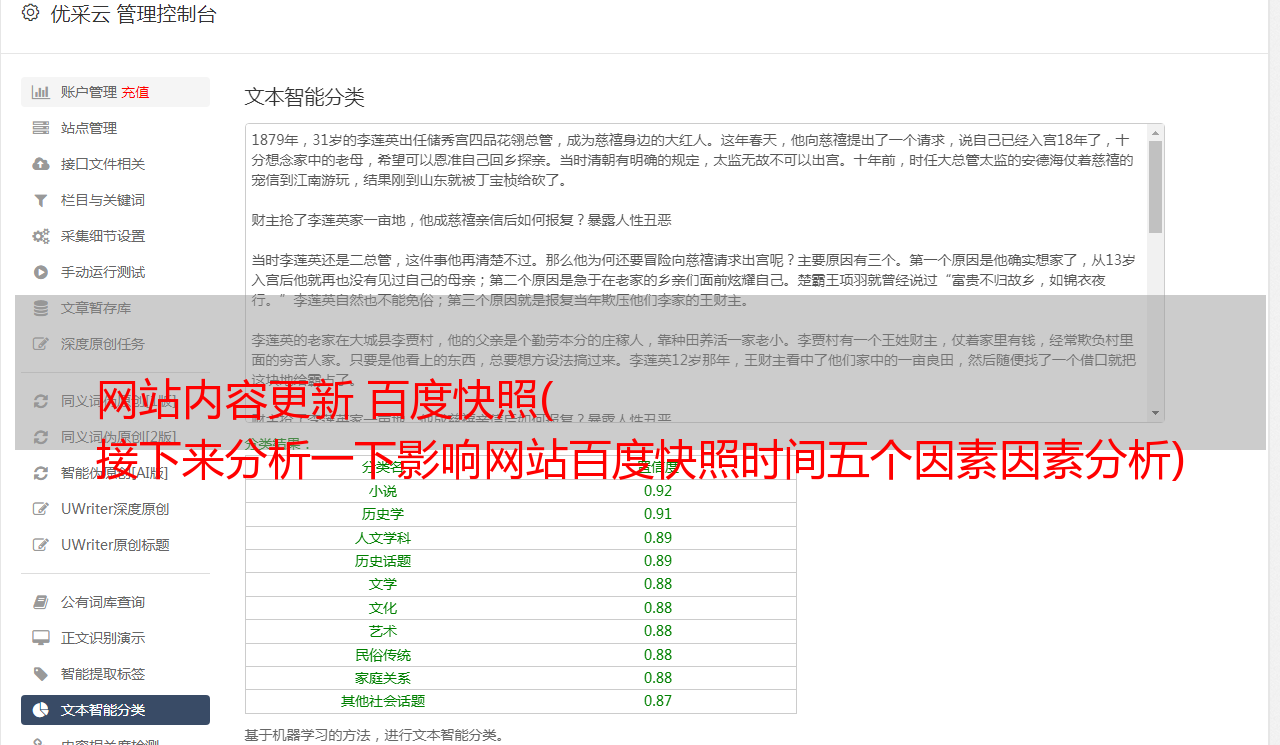Click the 优采云 管理控制台 title

[x=133, y=14]
